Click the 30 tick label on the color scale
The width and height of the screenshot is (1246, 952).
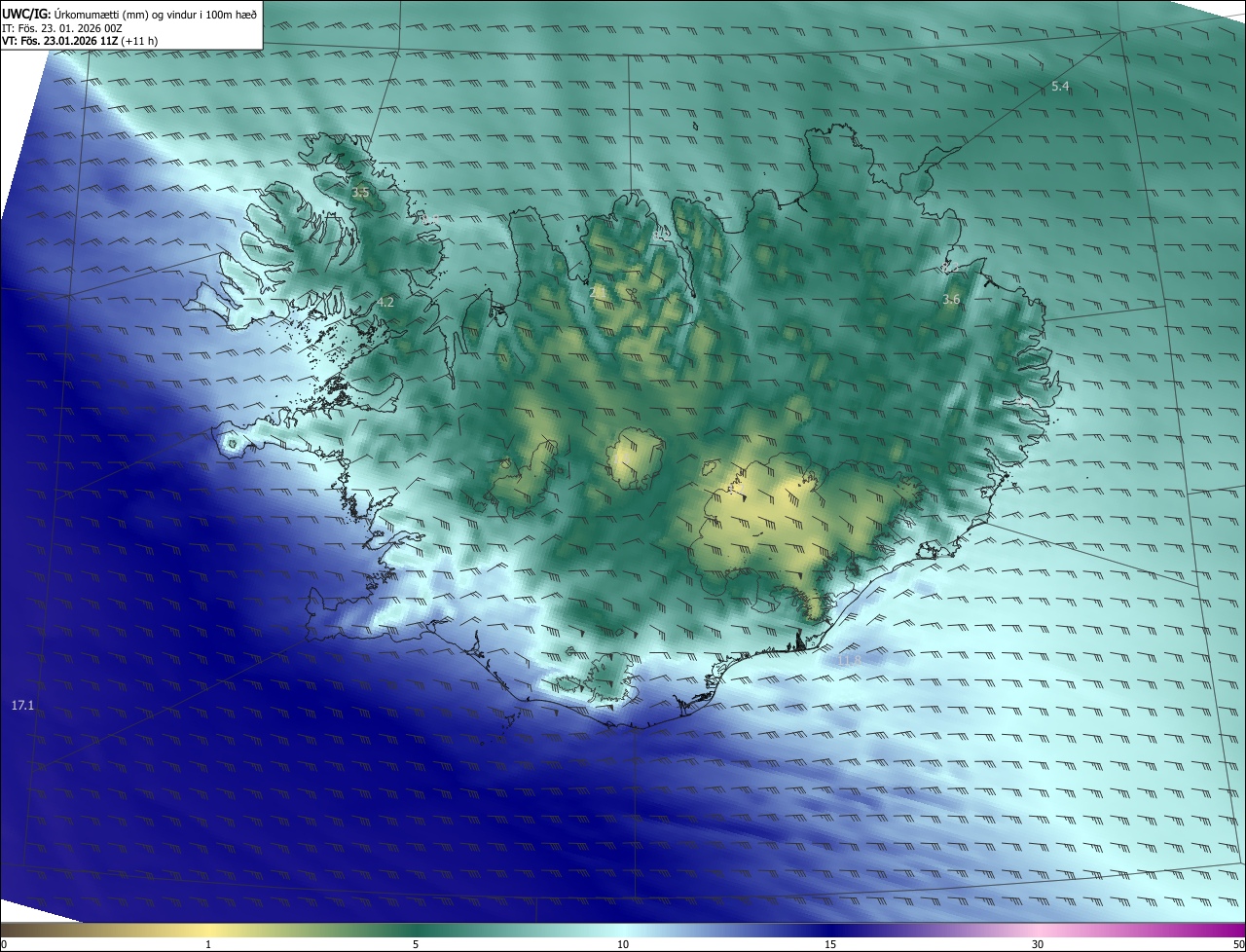click(1038, 944)
